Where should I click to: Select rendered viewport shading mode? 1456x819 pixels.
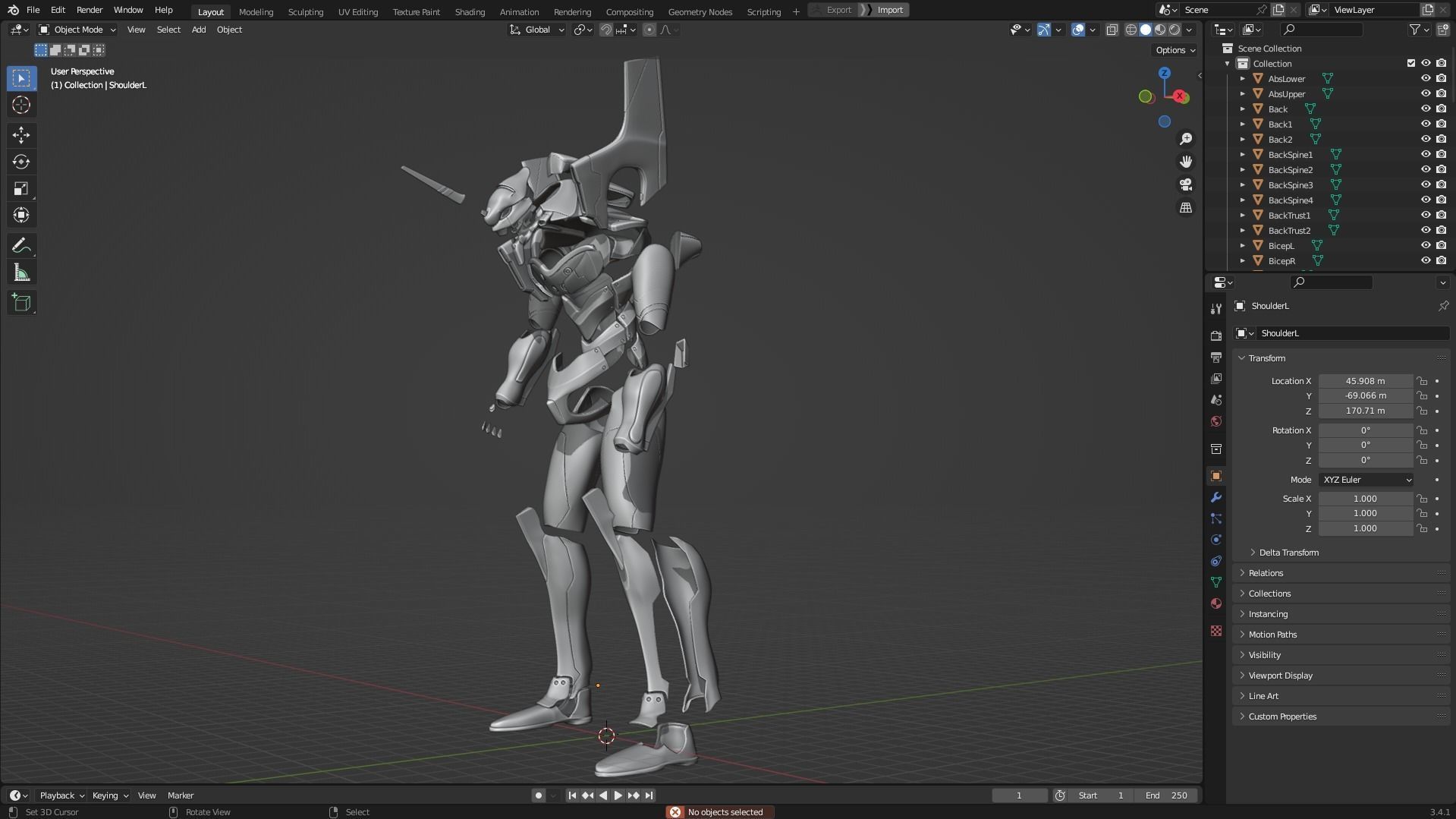[1175, 30]
